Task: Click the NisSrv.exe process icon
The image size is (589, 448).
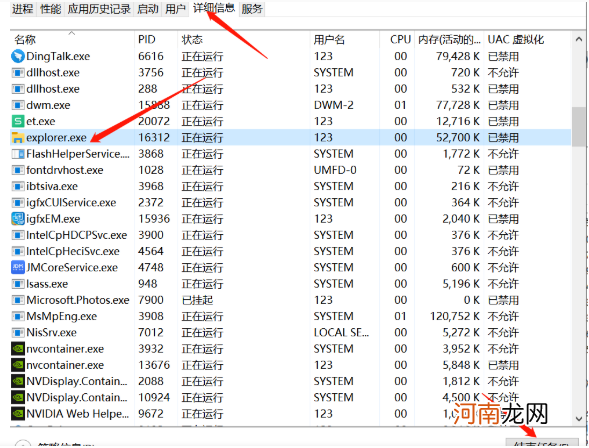Action: click(x=18, y=333)
